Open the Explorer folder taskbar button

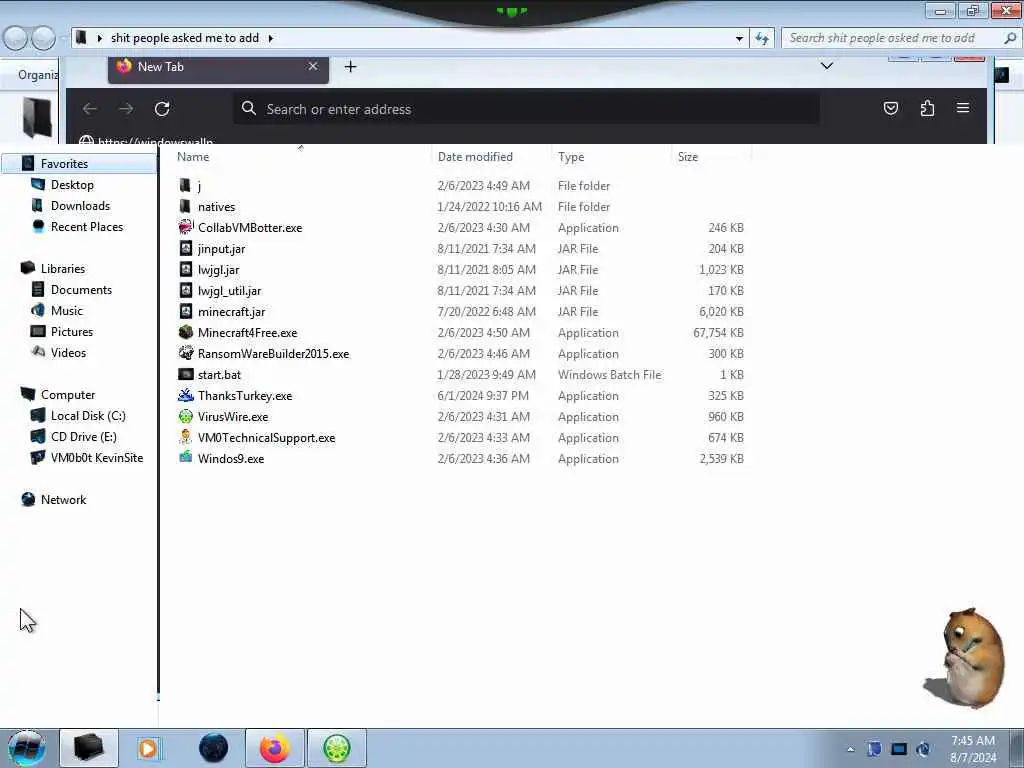point(89,748)
